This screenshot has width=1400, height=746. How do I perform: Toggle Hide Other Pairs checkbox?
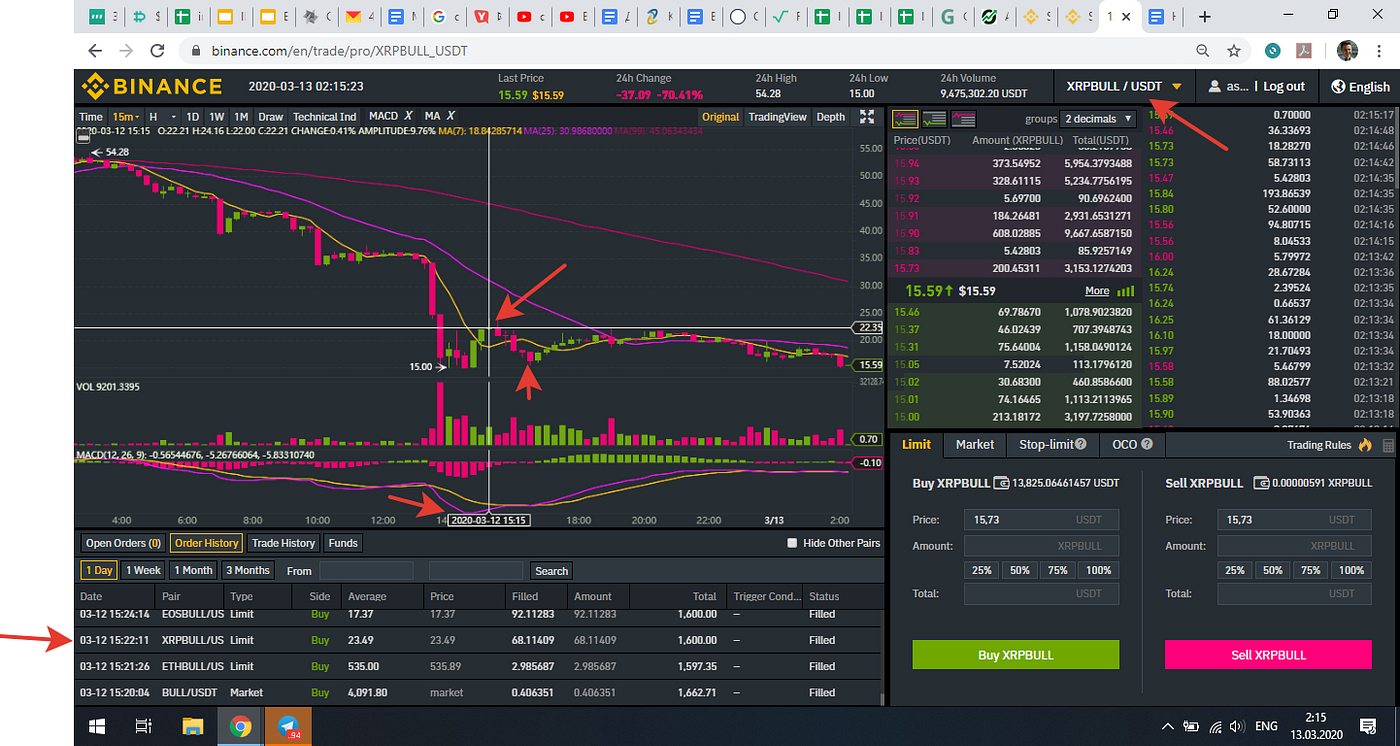(x=792, y=543)
